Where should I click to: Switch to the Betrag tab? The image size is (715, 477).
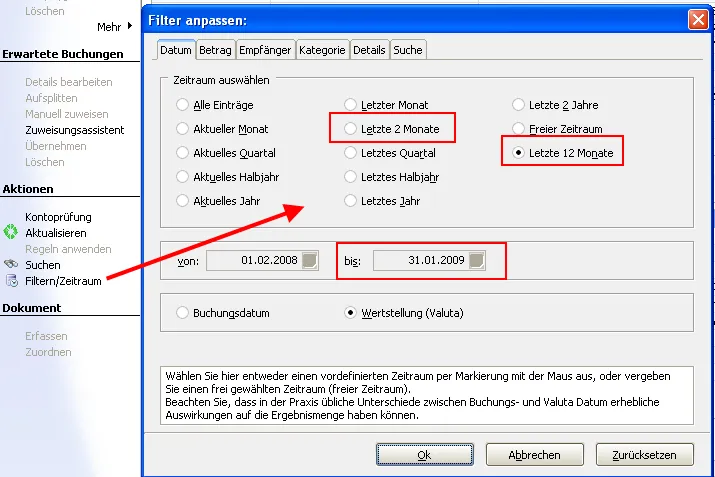click(216, 49)
